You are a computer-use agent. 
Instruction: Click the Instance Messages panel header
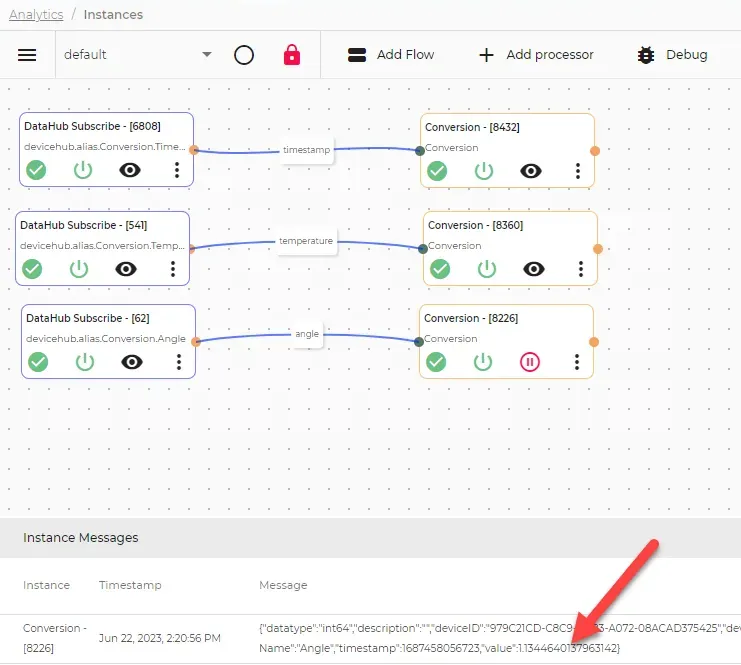click(370, 538)
